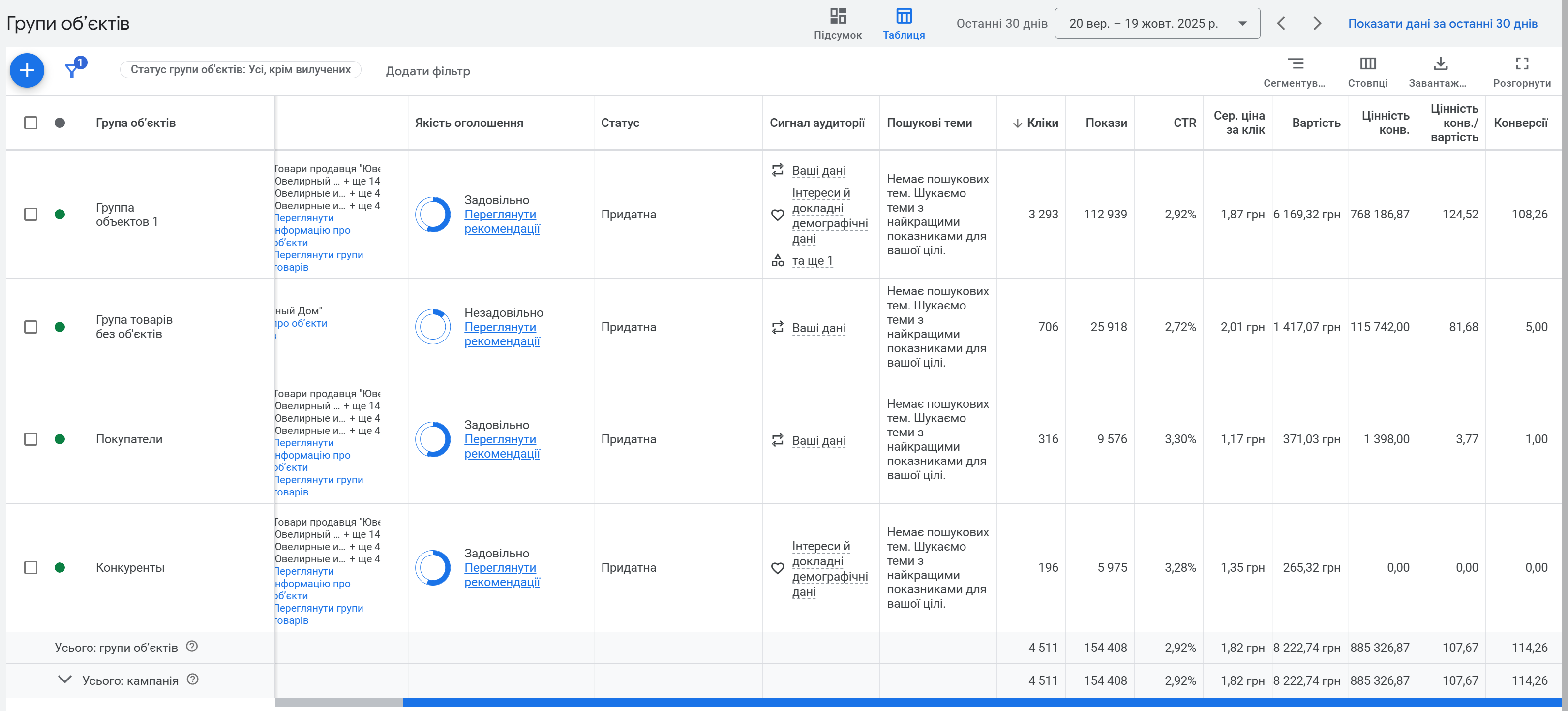Click the blue plus add button
Viewport: 1568px width, 711px height.
27,71
